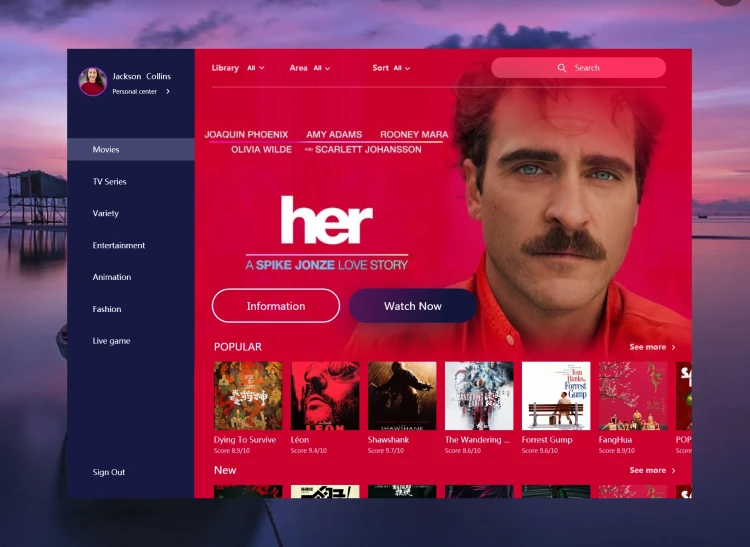The width and height of the screenshot is (750, 547).
Task: Open The Wandering Earth poster
Action: (479, 396)
